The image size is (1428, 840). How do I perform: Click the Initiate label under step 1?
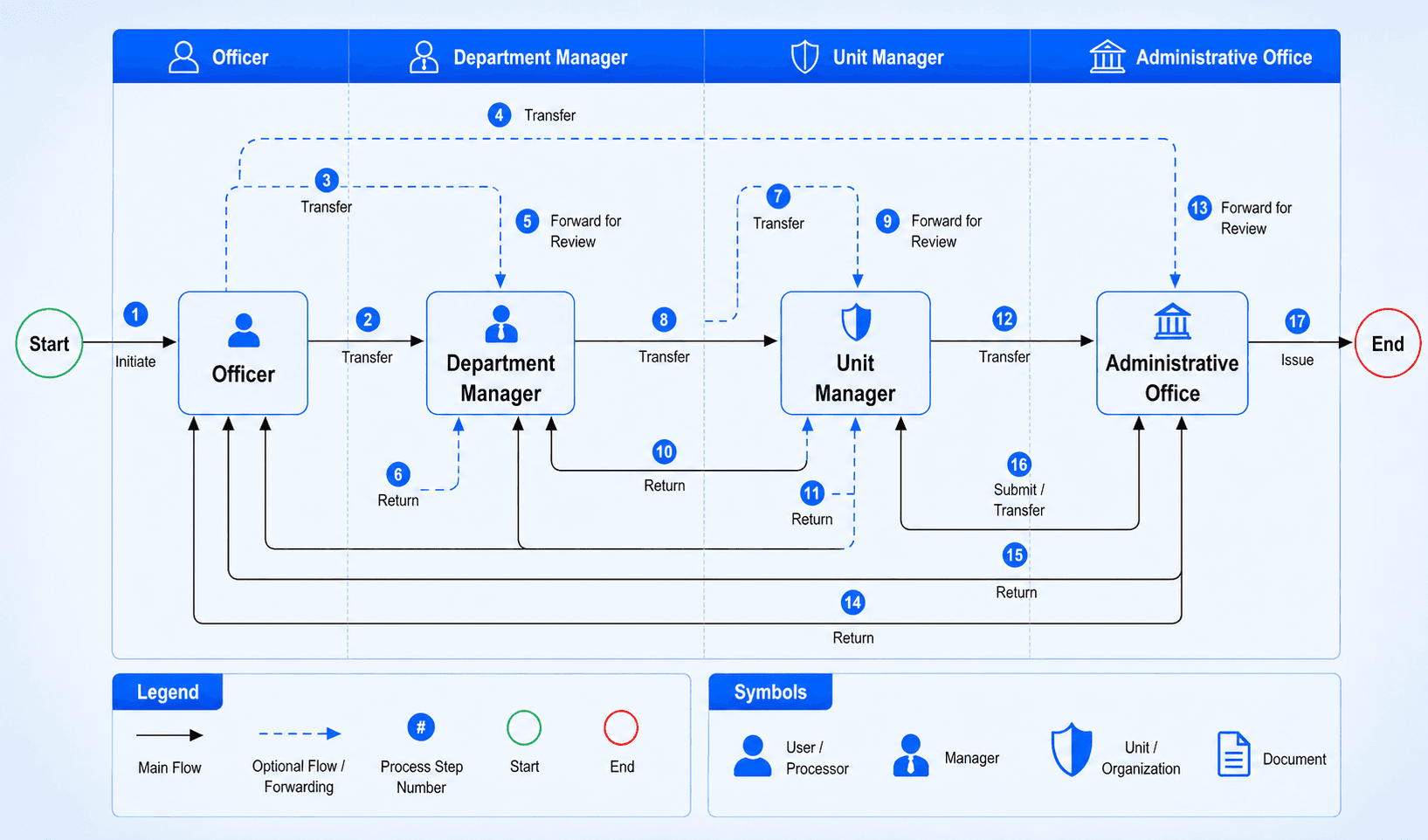tap(135, 361)
